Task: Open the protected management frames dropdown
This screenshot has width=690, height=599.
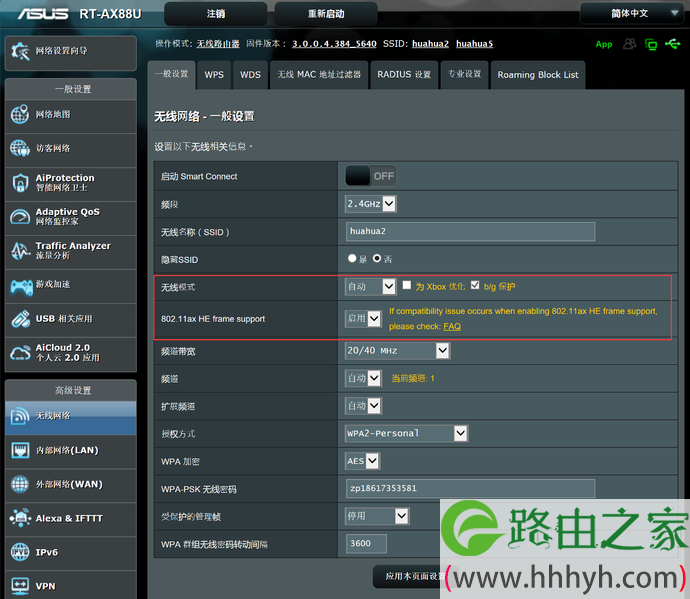Action: click(377, 516)
